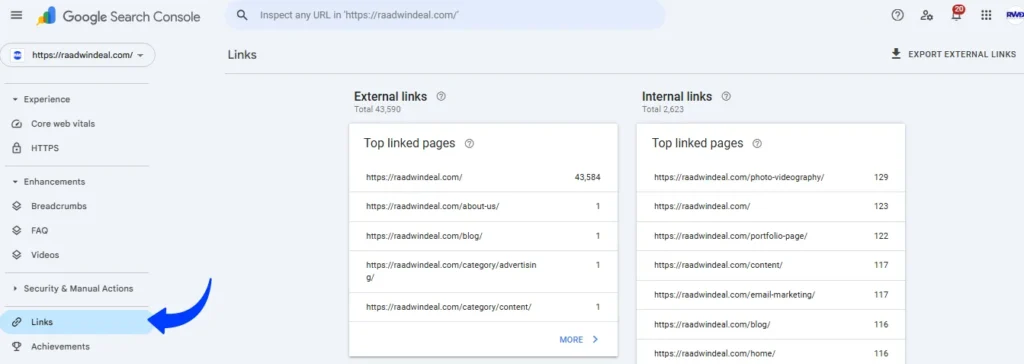Open internal row https://raadwindeal.com/content/
Viewport: 1024px width, 364px height.
pos(771,265)
